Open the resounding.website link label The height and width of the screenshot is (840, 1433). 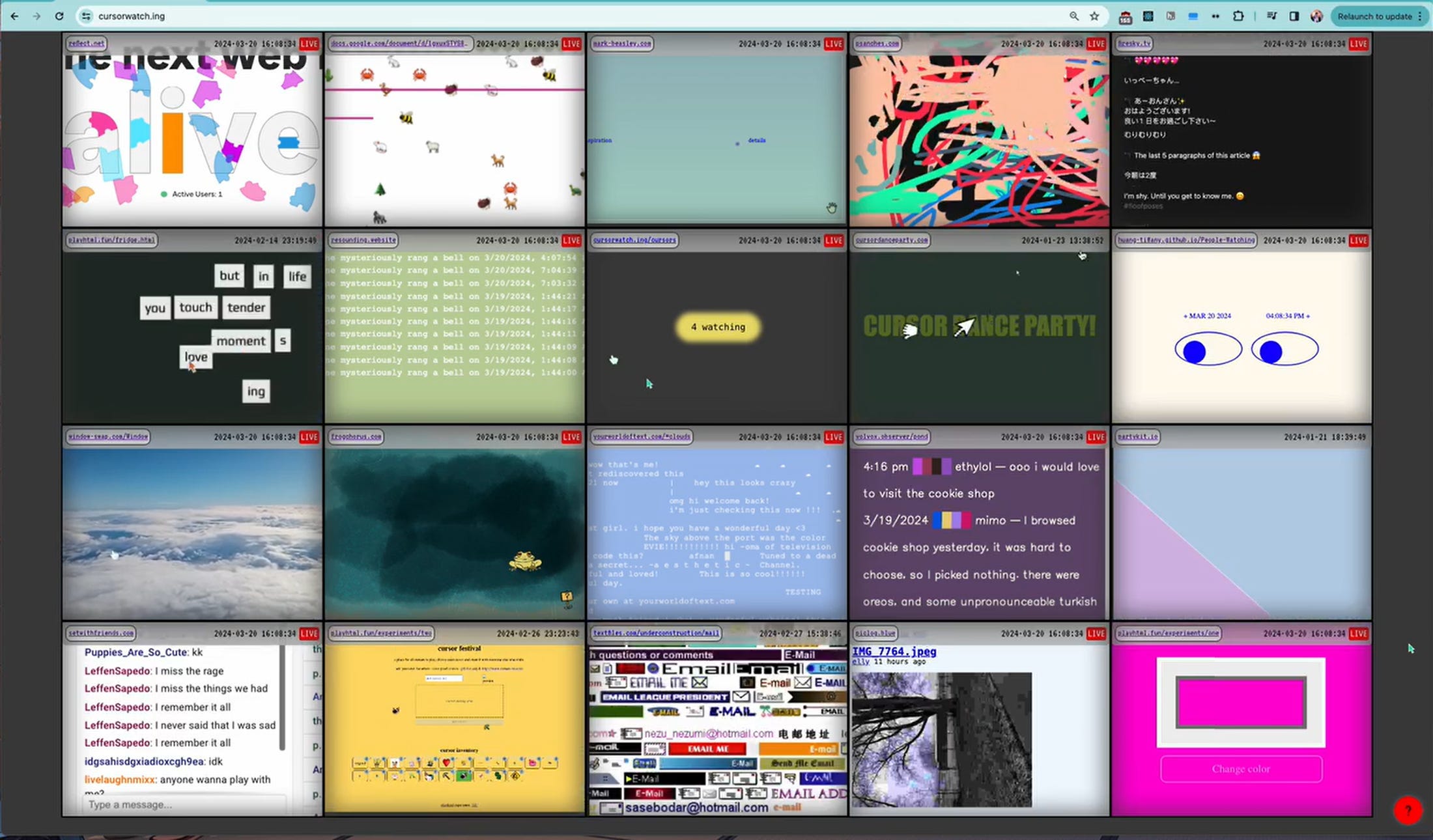[363, 240]
